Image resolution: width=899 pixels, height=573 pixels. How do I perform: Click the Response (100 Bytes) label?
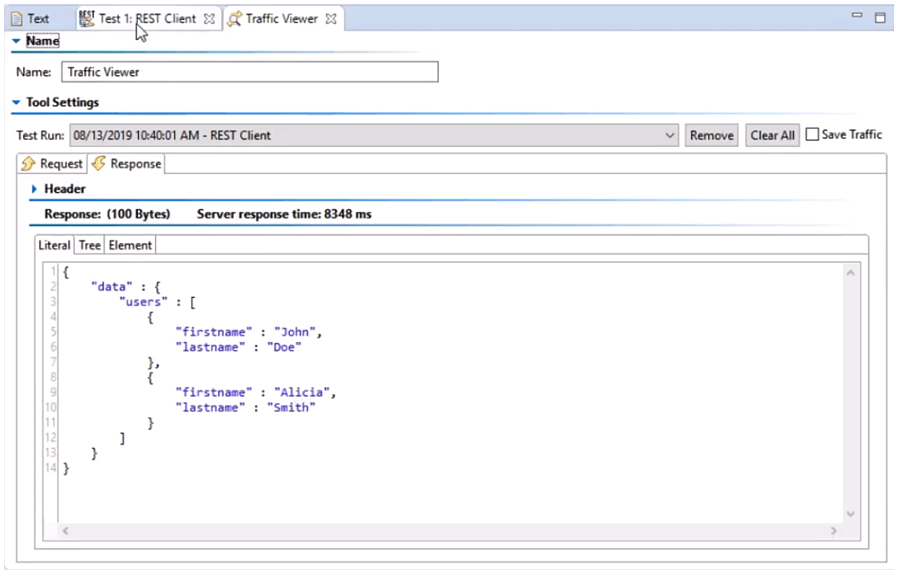pos(107,215)
